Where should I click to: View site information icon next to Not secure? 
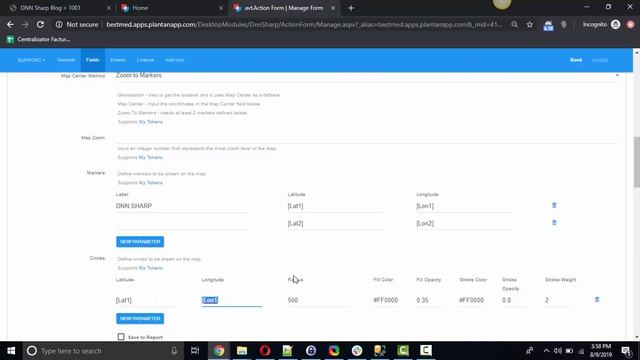click(59, 24)
